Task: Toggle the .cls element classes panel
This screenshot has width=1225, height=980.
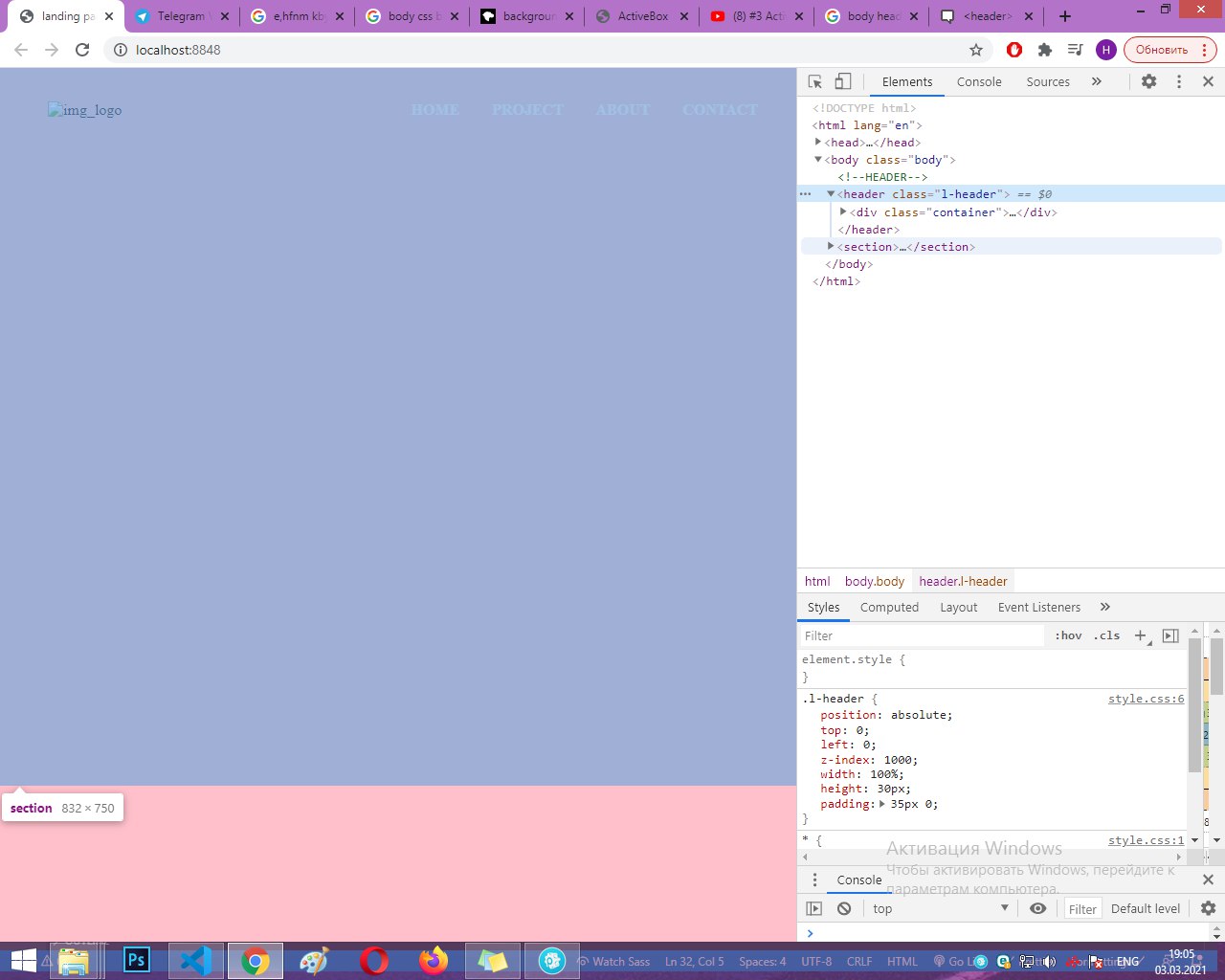Action: 1107,635
